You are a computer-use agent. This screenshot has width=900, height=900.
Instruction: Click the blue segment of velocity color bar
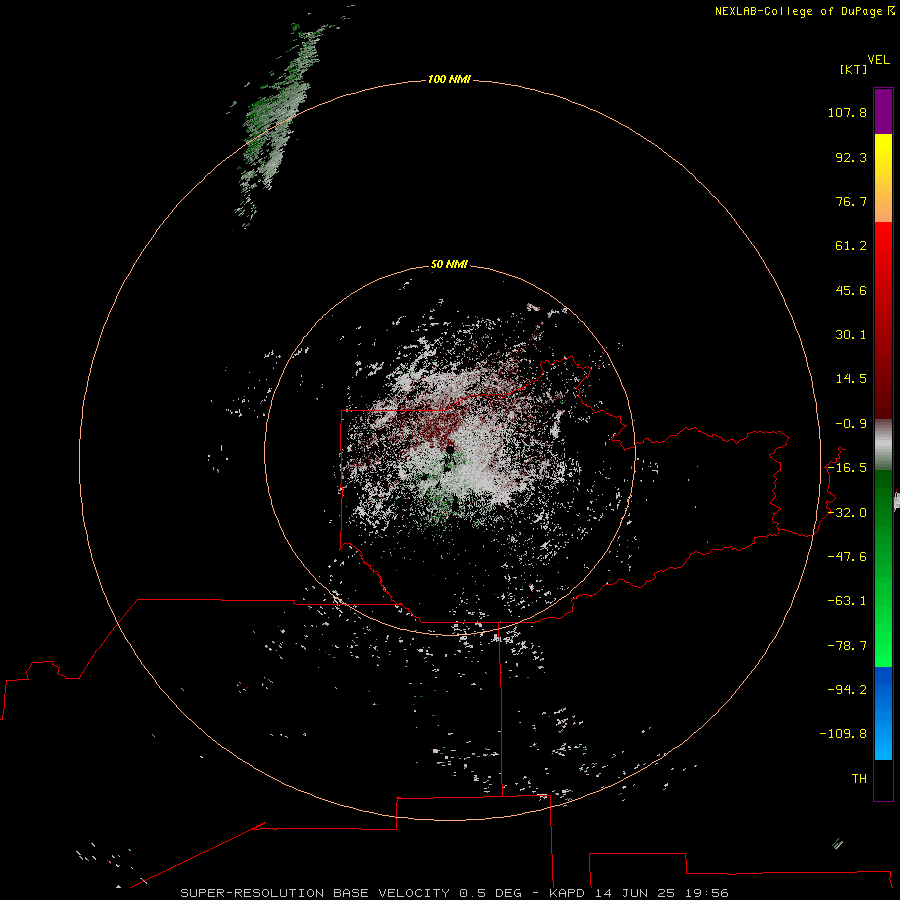coord(883,713)
